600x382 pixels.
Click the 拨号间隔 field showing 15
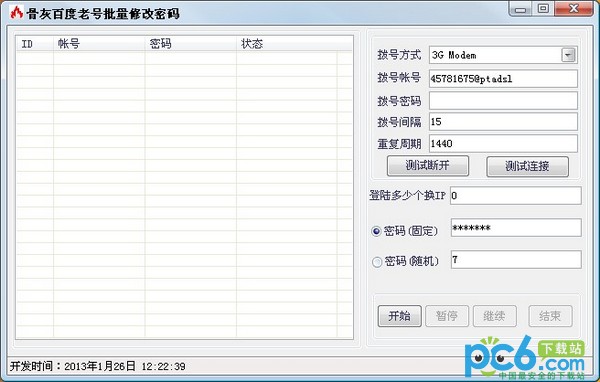click(503, 122)
